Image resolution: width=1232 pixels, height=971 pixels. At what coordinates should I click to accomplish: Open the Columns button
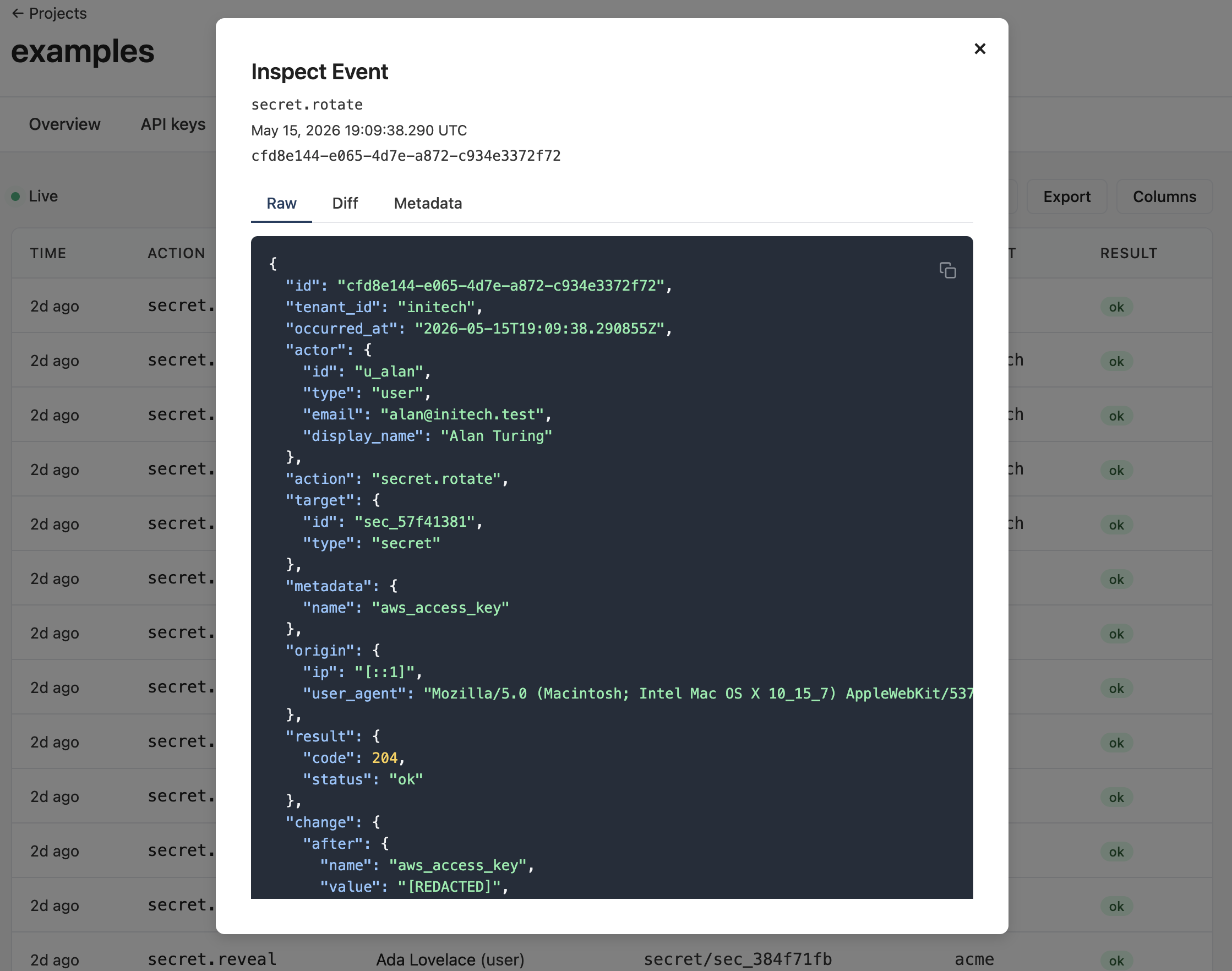point(1164,197)
